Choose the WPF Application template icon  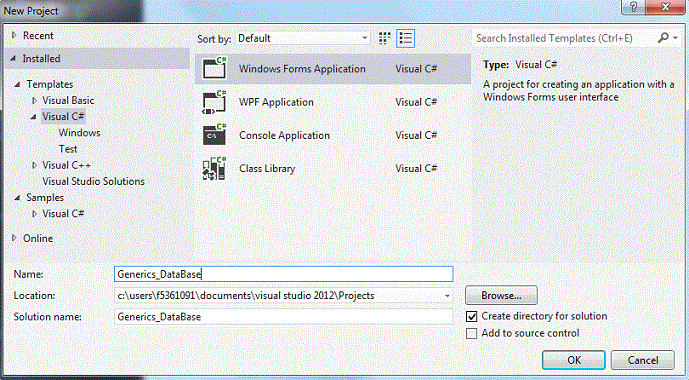pyautogui.click(x=214, y=102)
